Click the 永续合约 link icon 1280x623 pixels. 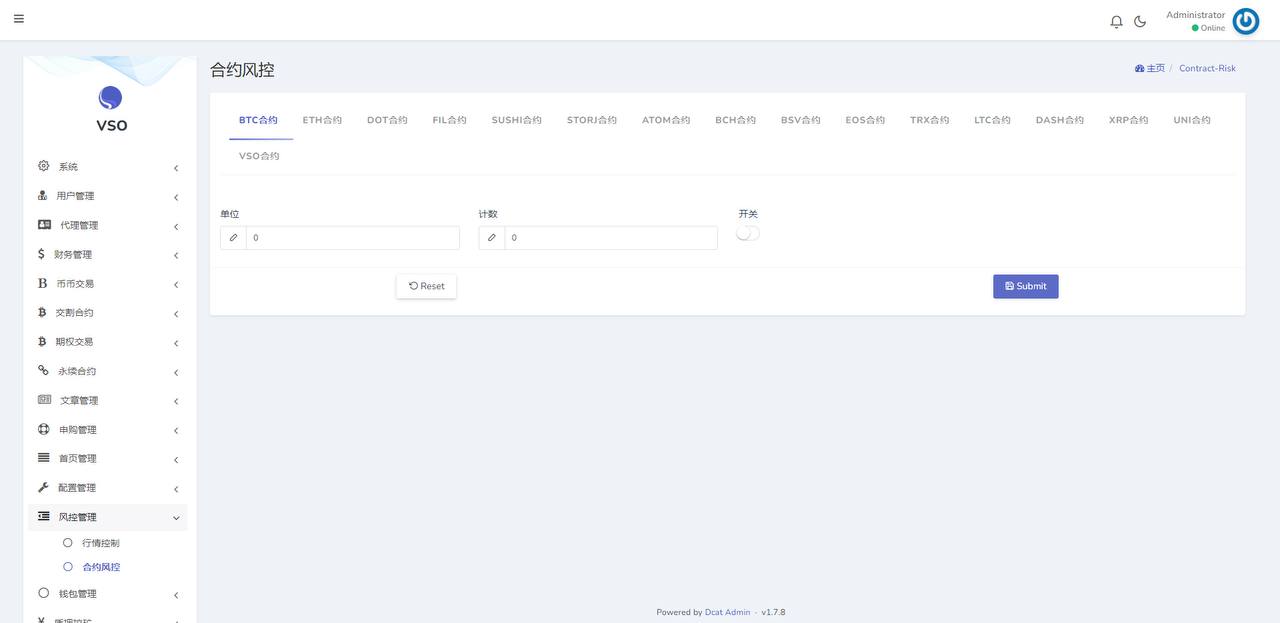click(43, 370)
